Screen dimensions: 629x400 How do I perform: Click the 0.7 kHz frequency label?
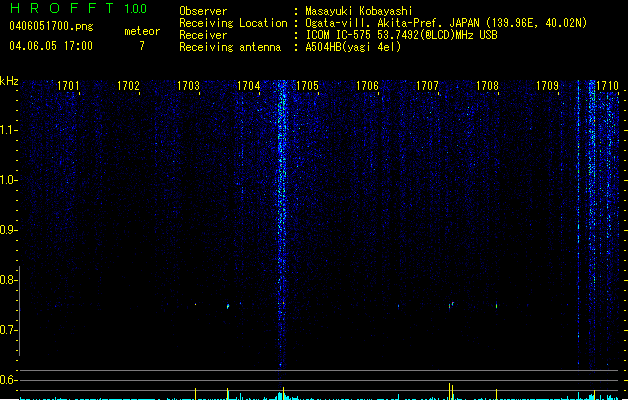click(8, 330)
